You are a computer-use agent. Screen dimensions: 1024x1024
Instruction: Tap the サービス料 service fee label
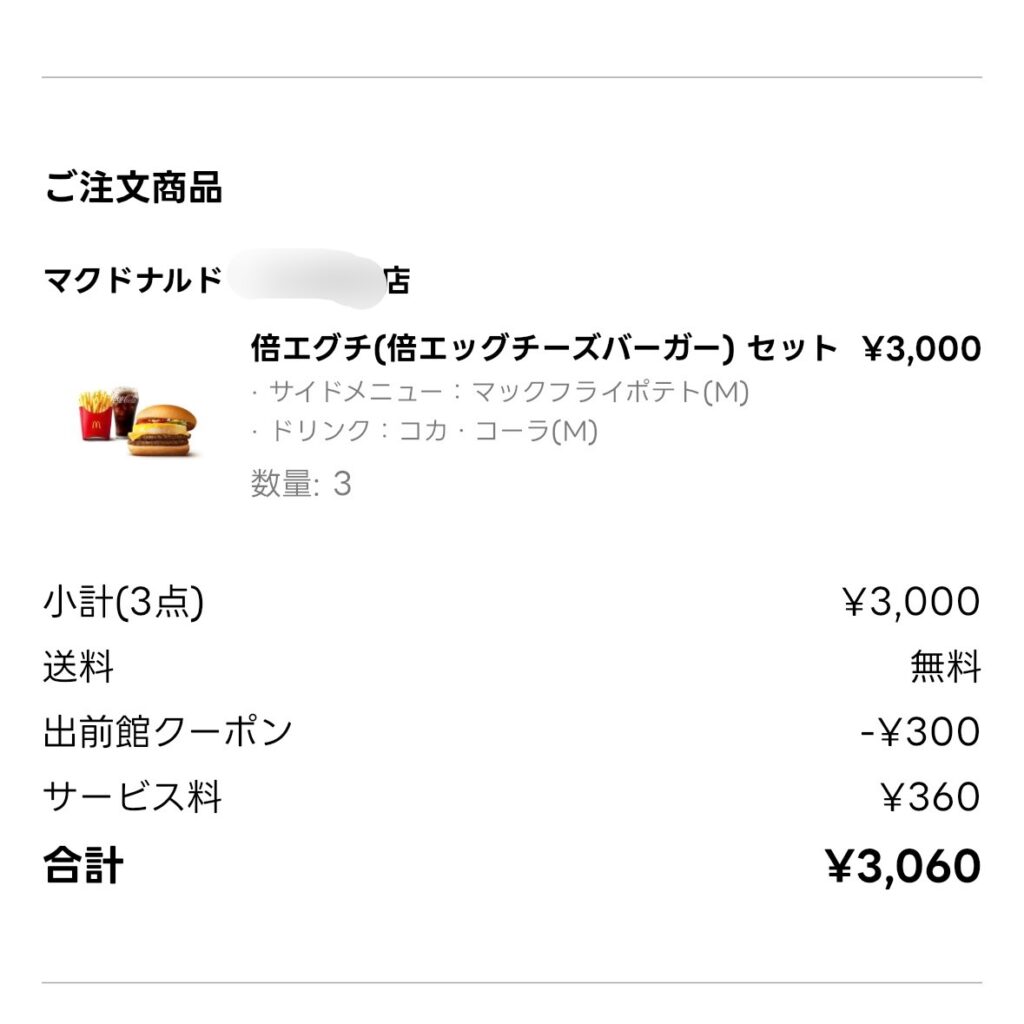tap(132, 797)
